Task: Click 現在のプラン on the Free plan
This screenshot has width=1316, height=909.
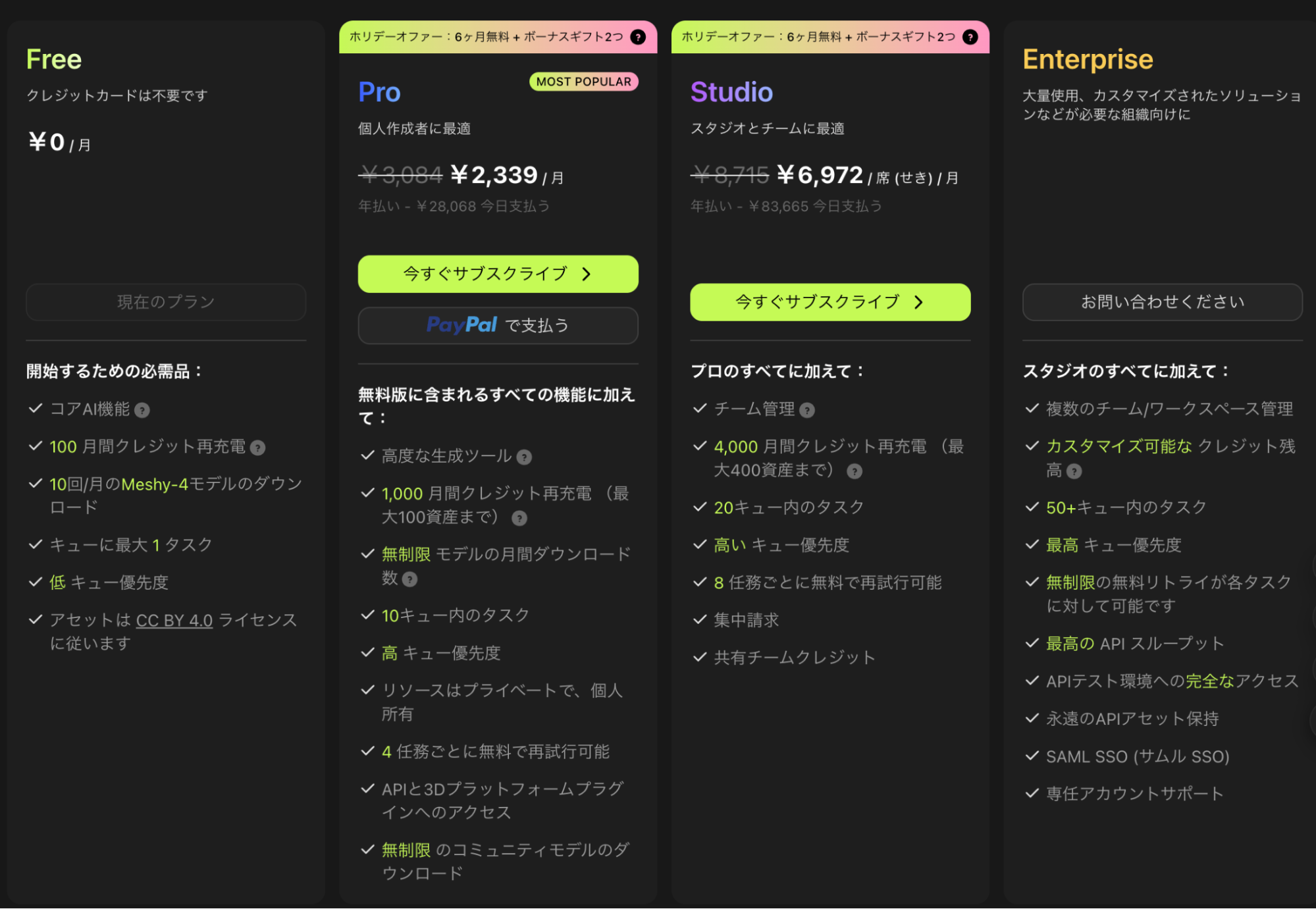Action: tap(165, 302)
